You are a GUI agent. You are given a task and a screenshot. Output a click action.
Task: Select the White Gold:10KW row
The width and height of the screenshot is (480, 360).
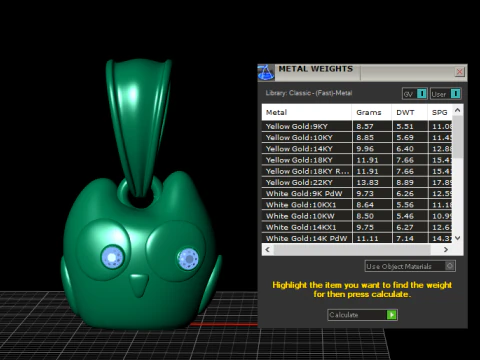click(357, 216)
